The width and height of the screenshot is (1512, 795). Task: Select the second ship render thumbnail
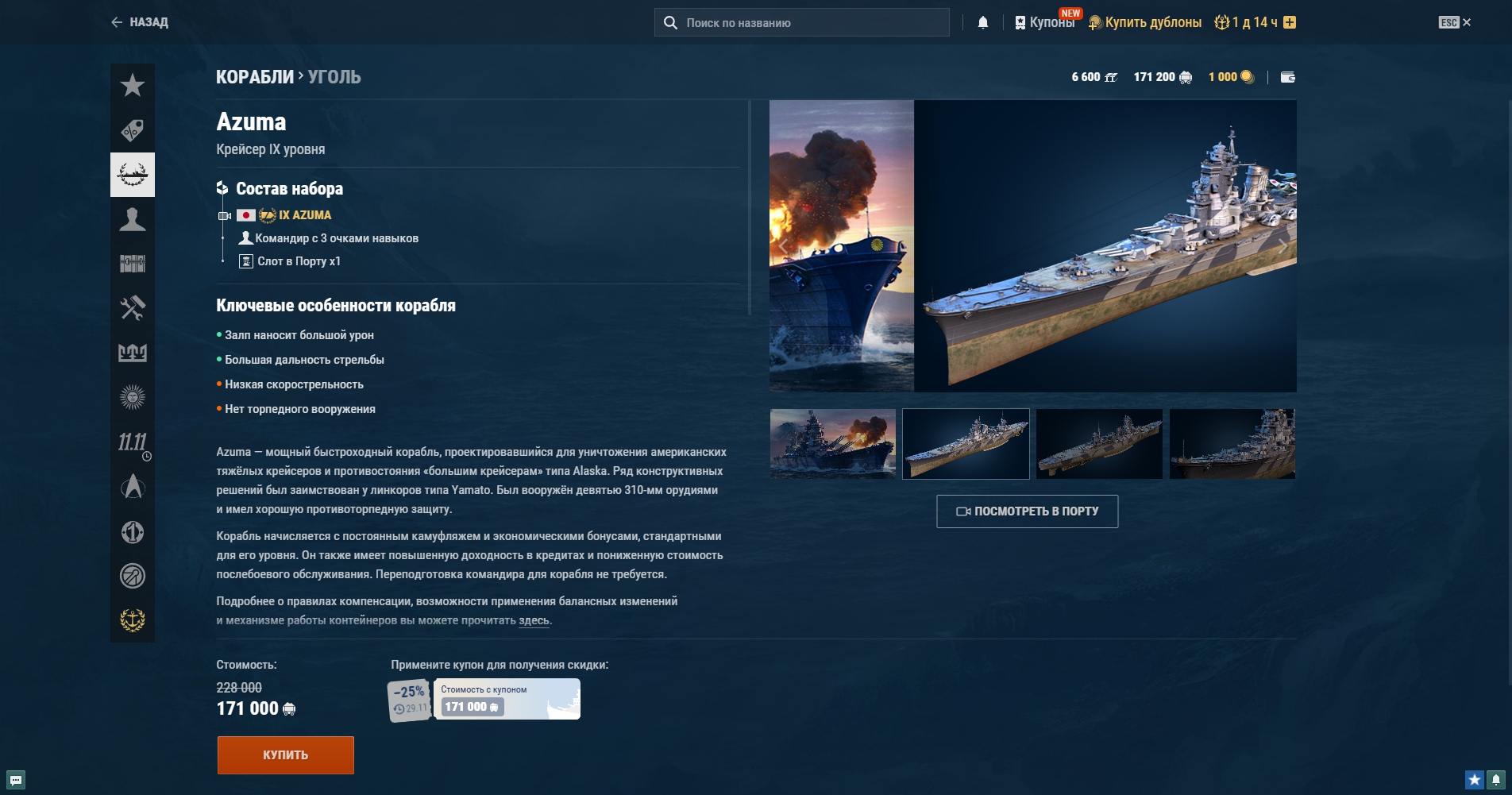tap(966, 444)
